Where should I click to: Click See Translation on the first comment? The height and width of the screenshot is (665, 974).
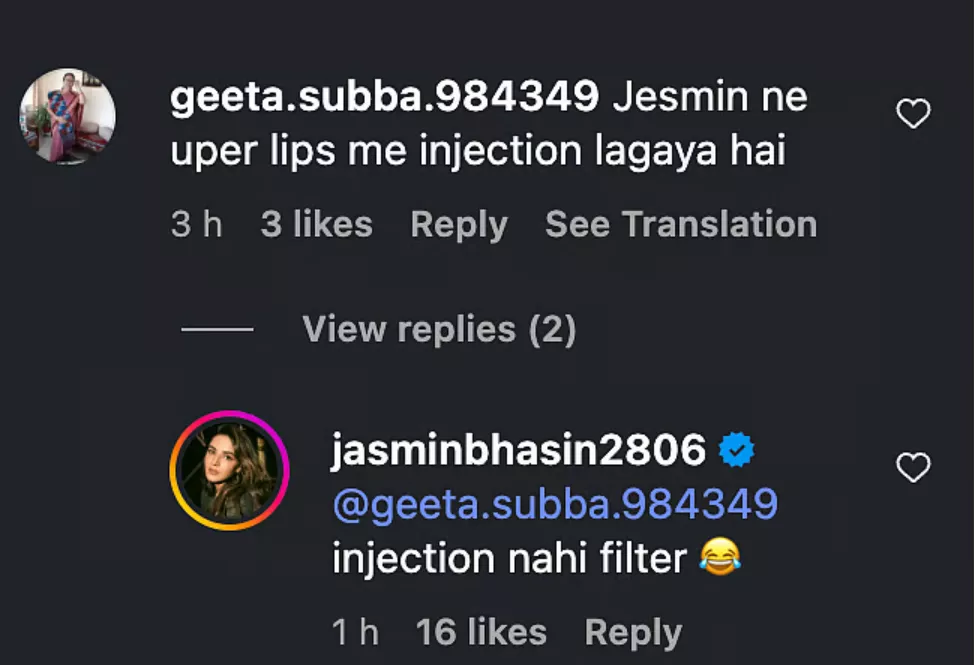(680, 225)
